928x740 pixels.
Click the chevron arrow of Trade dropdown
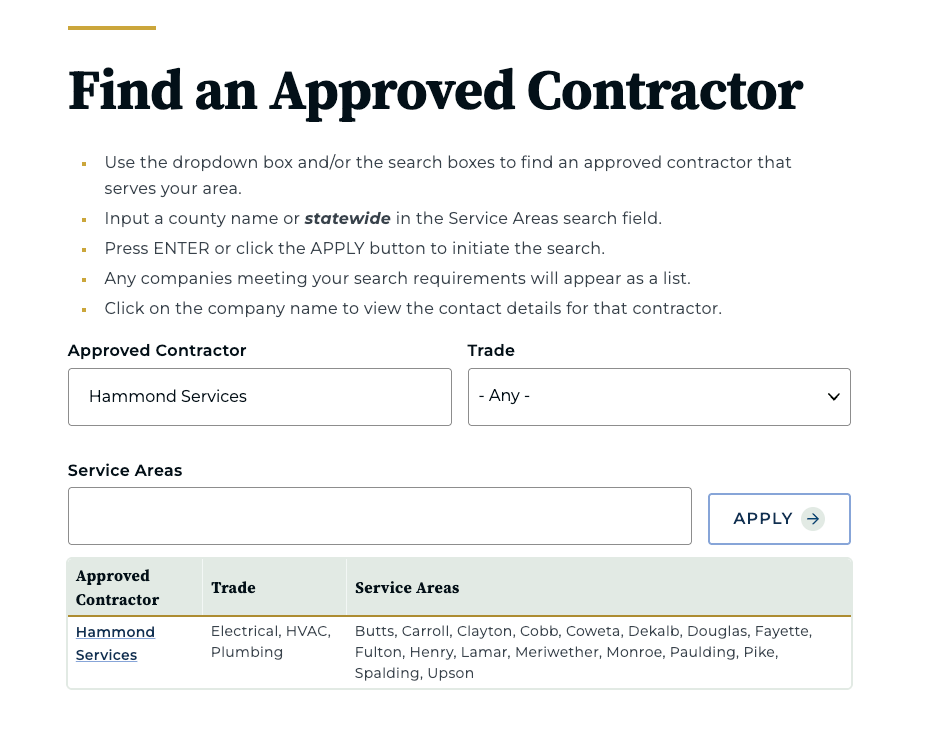pyautogui.click(x=833, y=397)
